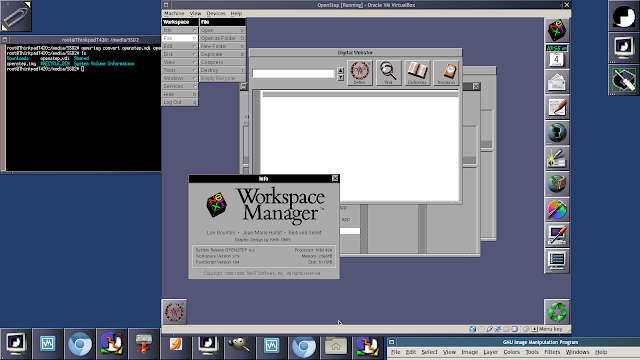
Task: Click the up arrow next to search field
Action: (340, 70)
